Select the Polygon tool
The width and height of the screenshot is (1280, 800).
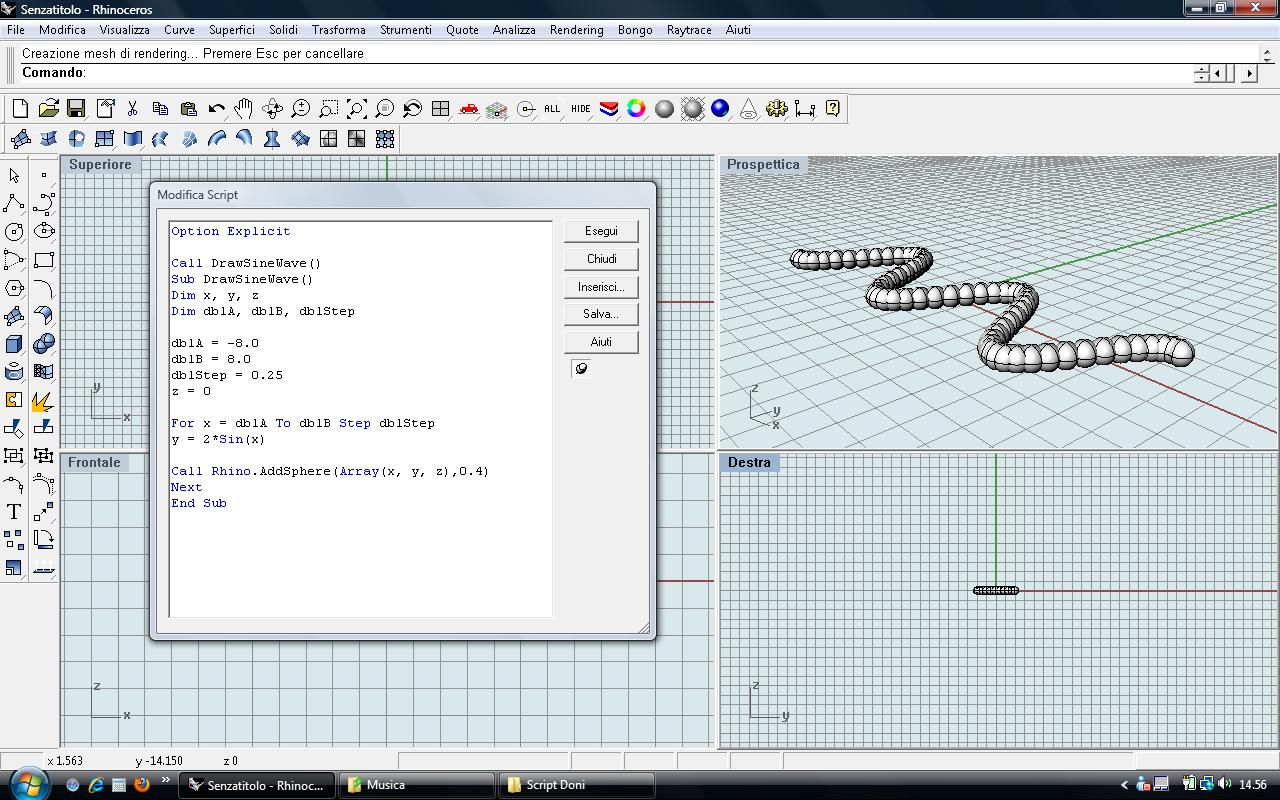13,288
